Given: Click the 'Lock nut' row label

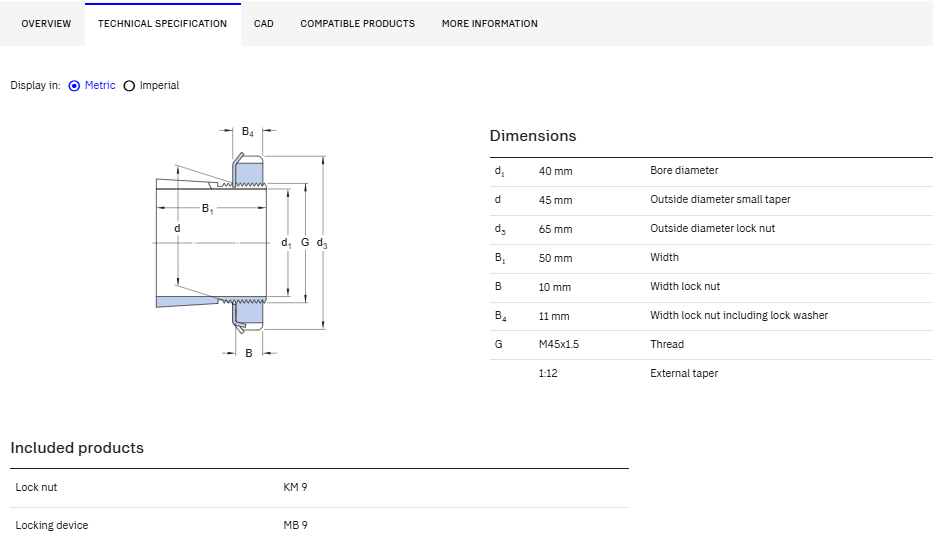Looking at the screenshot, I should 36,487.
